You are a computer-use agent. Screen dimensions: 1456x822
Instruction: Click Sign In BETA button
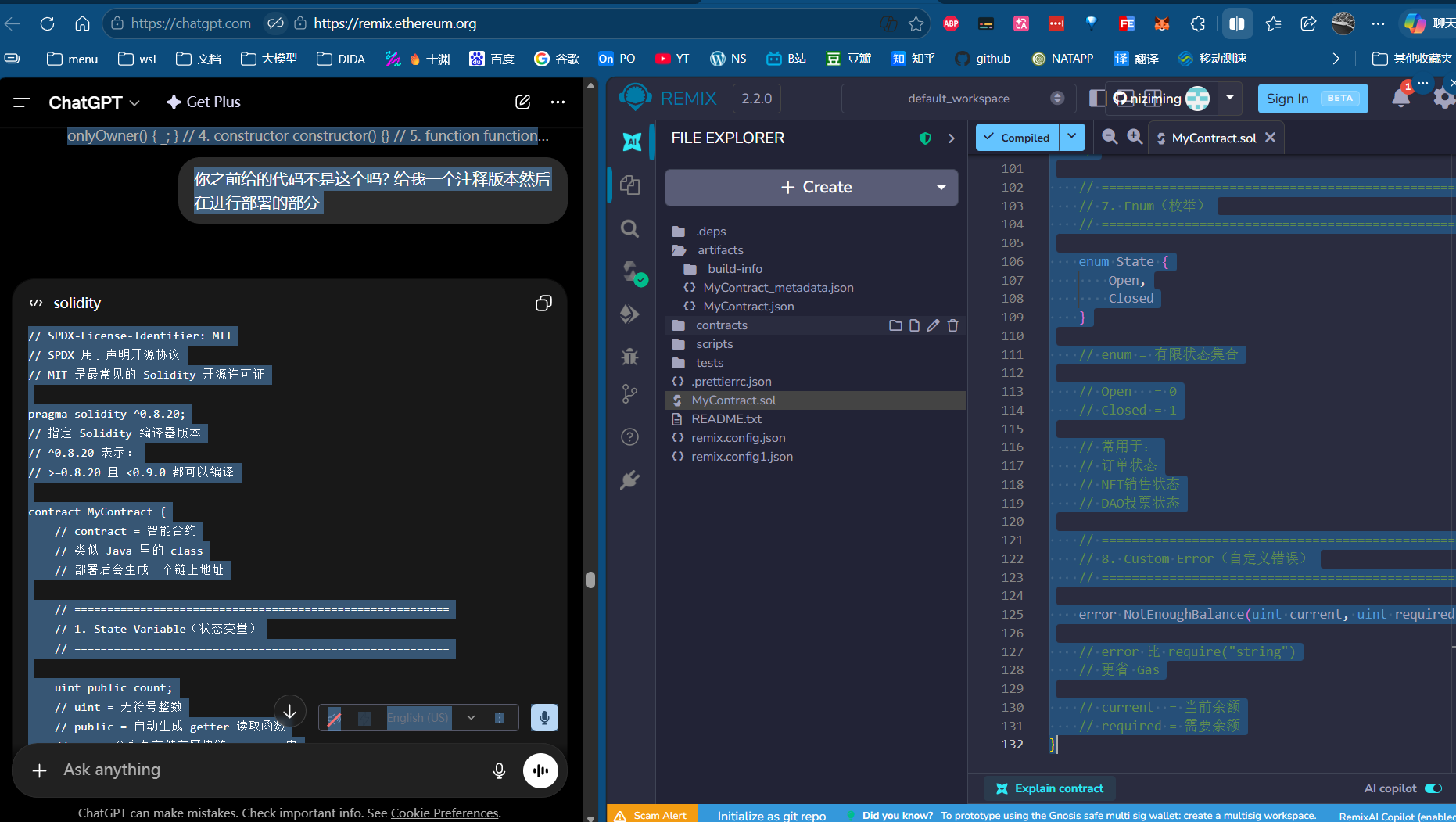coord(1313,99)
